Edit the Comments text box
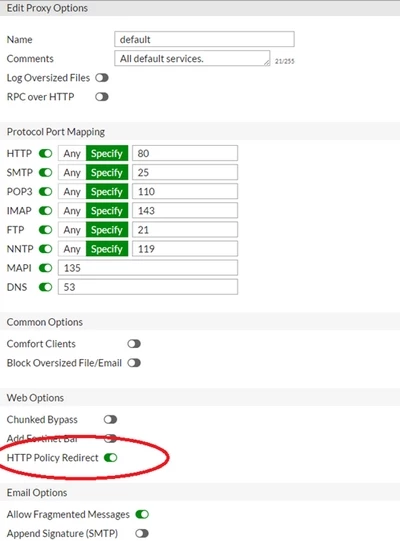 click(192, 58)
